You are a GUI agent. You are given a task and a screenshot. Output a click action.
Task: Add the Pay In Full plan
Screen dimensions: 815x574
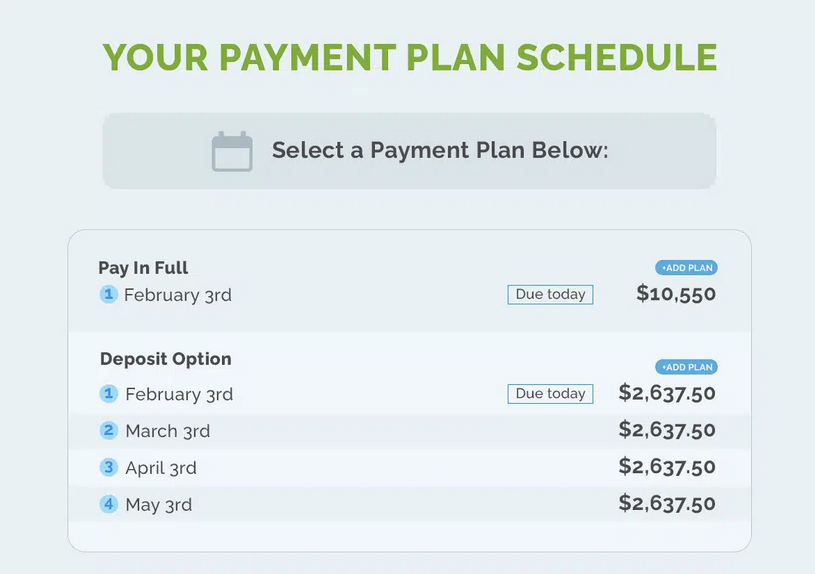coord(686,268)
